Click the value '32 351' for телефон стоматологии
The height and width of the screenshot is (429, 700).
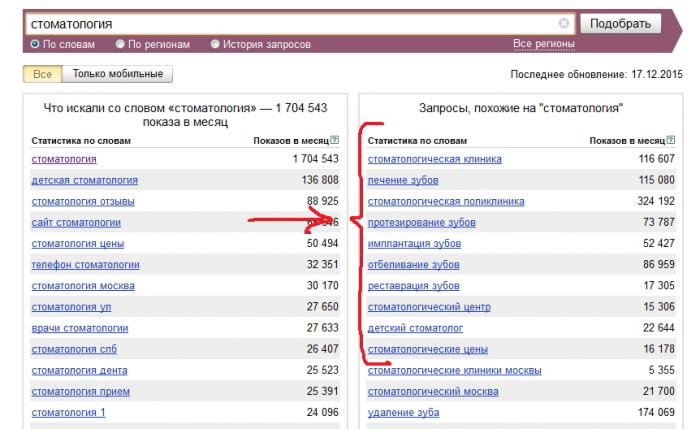pyautogui.click(x=322, y=264)
